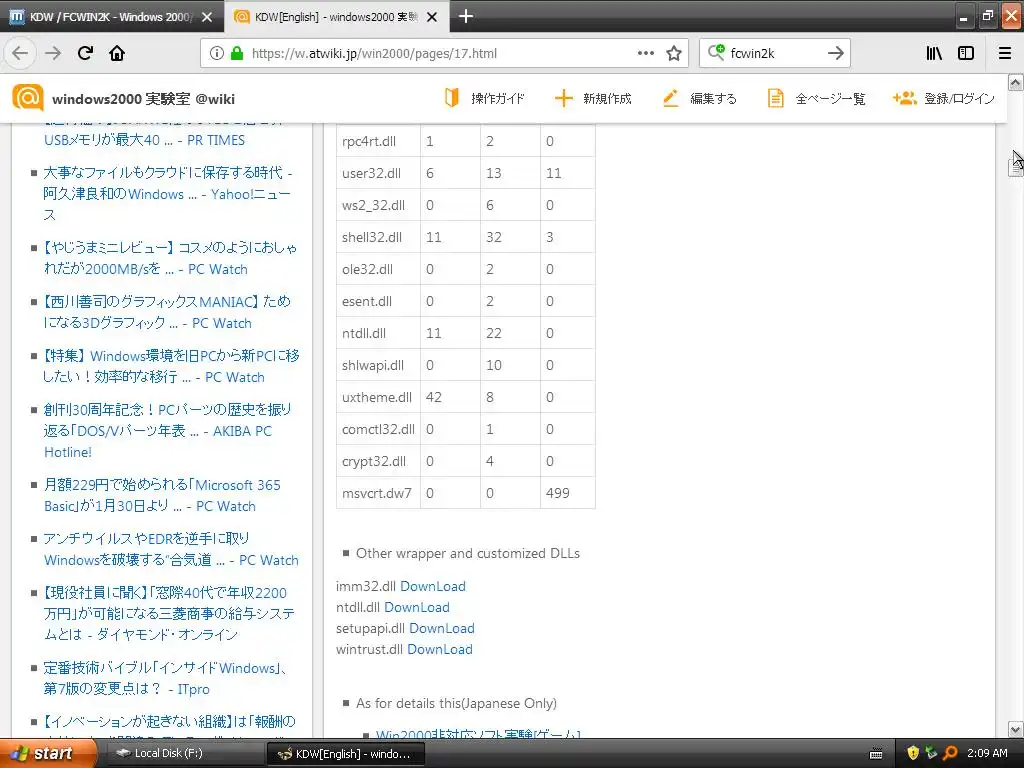The height and width of the screenshot is (768, 1024).
Task: Download wintrust.dll via DownLoad link
Action: [440, 649]
